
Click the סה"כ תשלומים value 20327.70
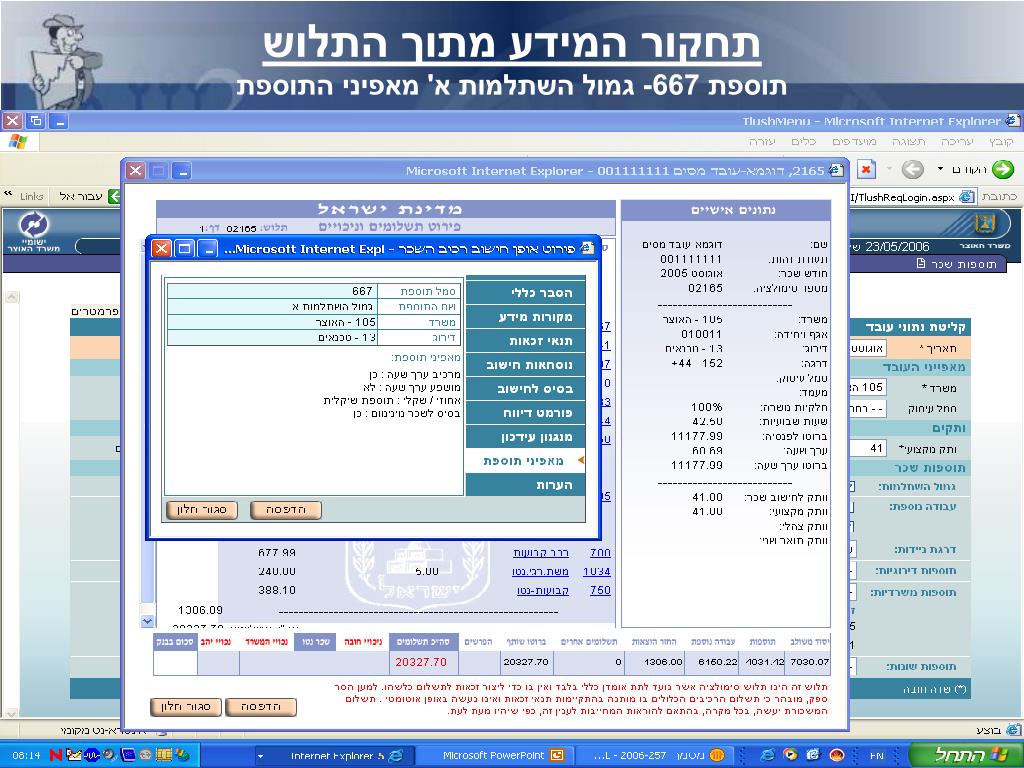pyautogui.click(x=421, y=662)
